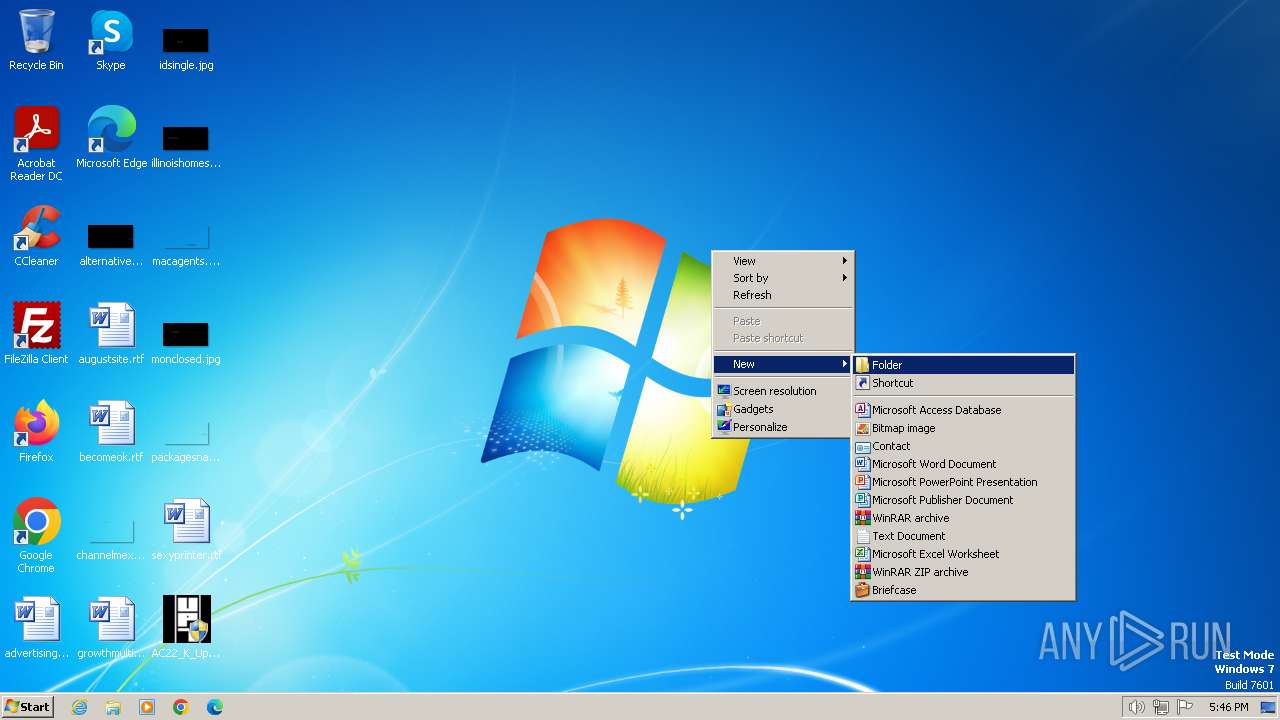
Task: Open the Recycle Bin desktop icon
Action: click(36, 40)
